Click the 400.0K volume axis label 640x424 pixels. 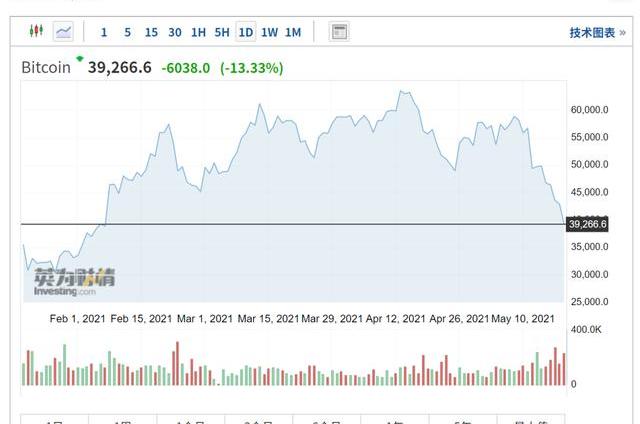pyautogui.click(x=587, y=329)
